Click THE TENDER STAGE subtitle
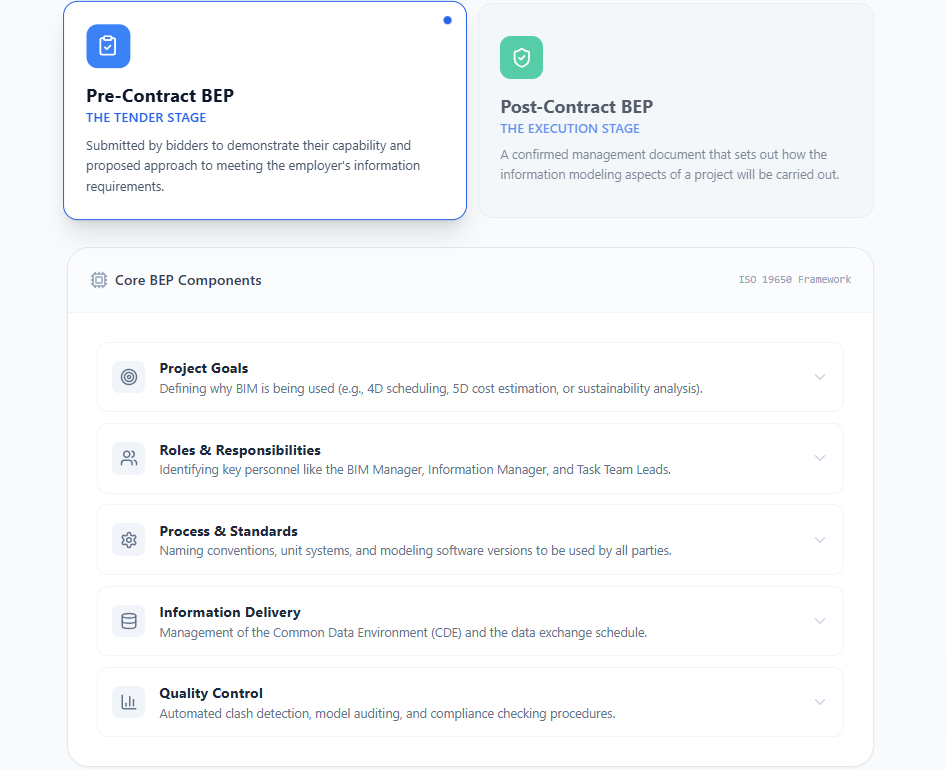This screenshot has width=946, height=770. pyautogui.click(x=146, y=118)
